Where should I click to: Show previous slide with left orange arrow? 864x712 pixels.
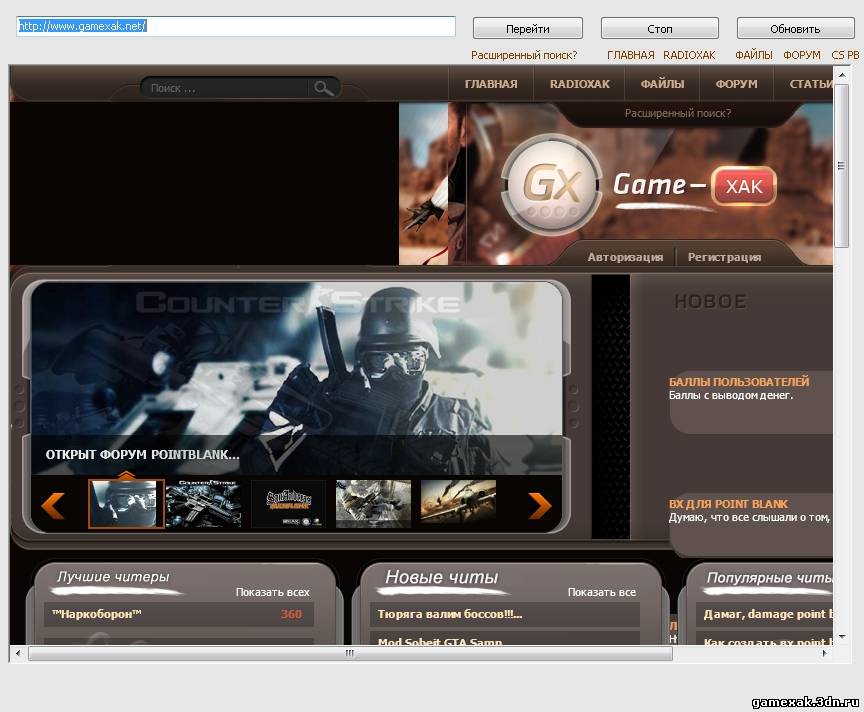point(53,505)
